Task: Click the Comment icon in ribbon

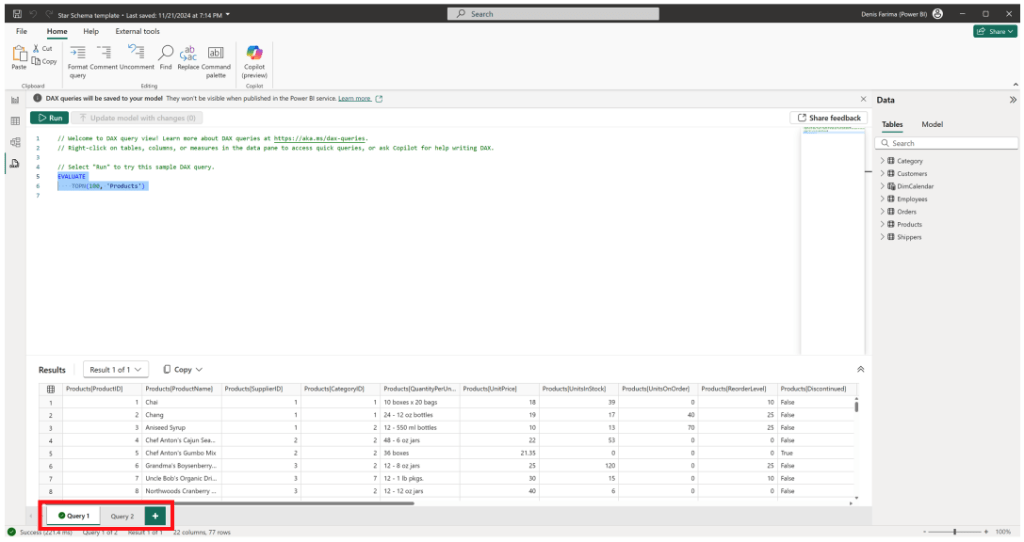Action: pos(104,53)
